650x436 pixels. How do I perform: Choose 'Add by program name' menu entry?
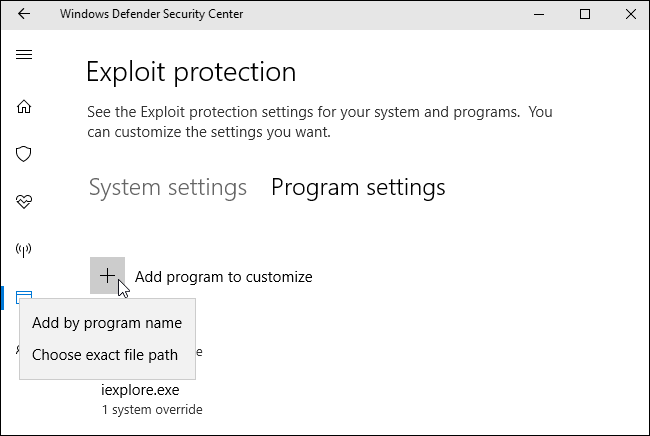tap(107, 323)
